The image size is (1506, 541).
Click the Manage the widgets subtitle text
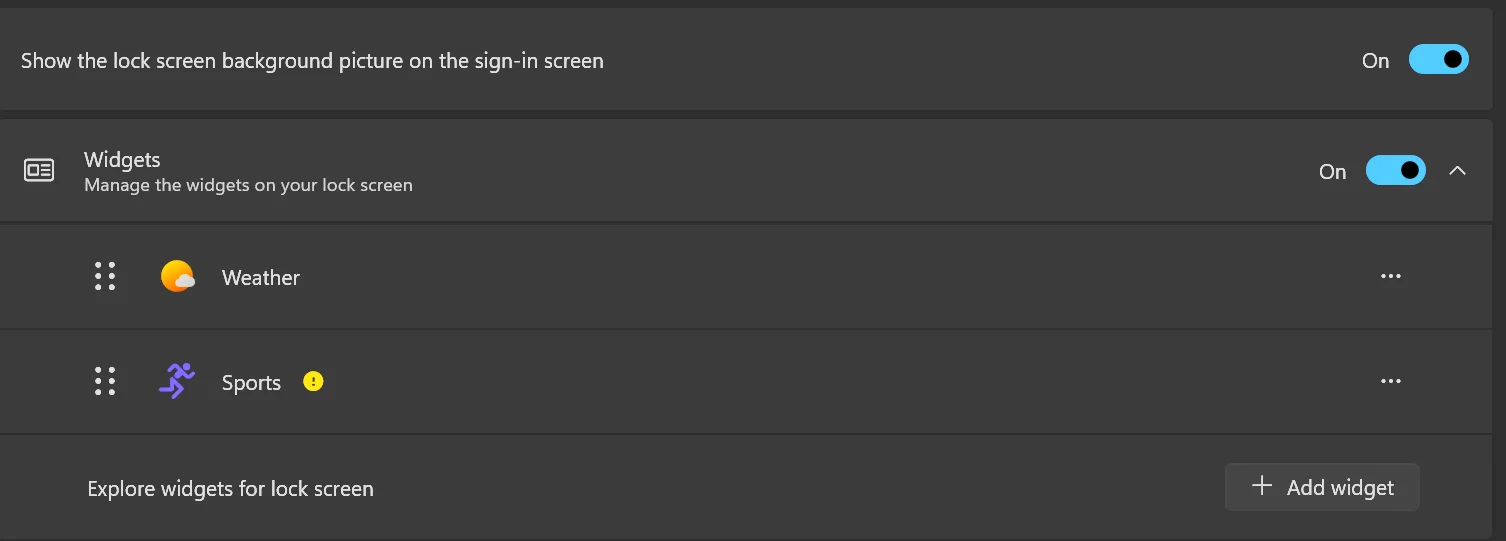248,185
